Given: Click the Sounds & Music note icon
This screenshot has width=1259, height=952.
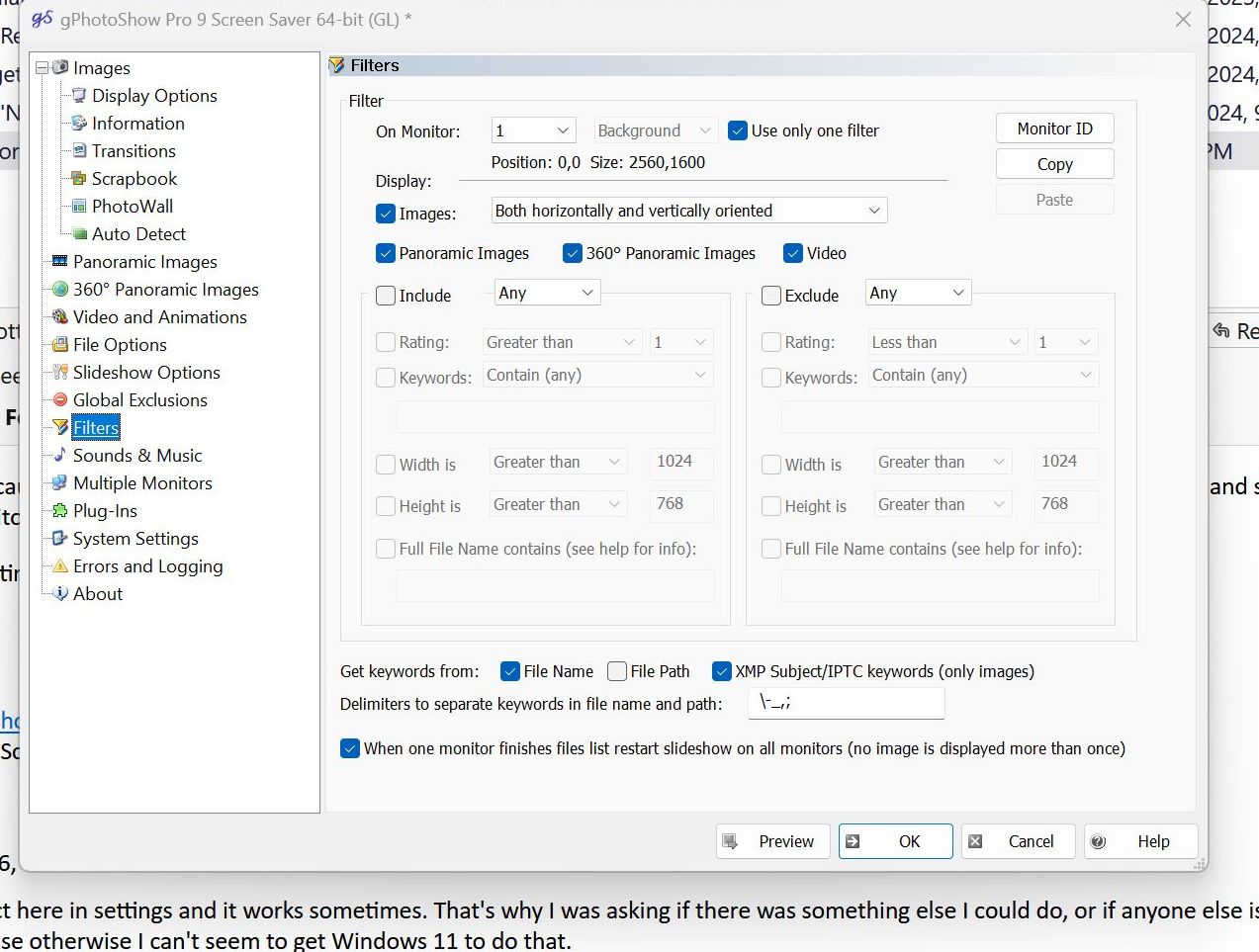Looking at the screenshot, I should tap(60, 455).
